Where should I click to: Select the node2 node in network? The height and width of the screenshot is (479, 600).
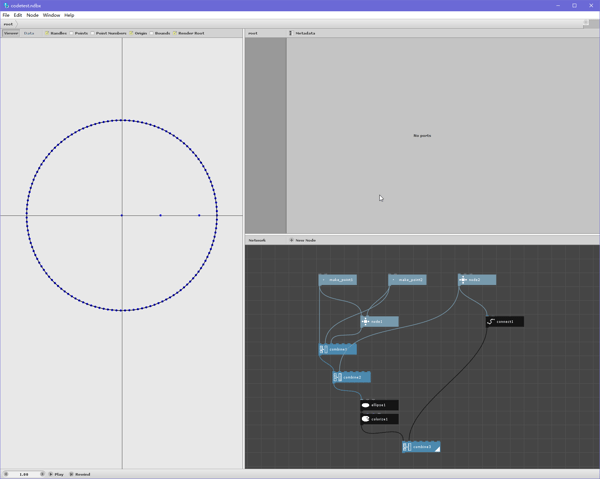[x=477, y=280]
